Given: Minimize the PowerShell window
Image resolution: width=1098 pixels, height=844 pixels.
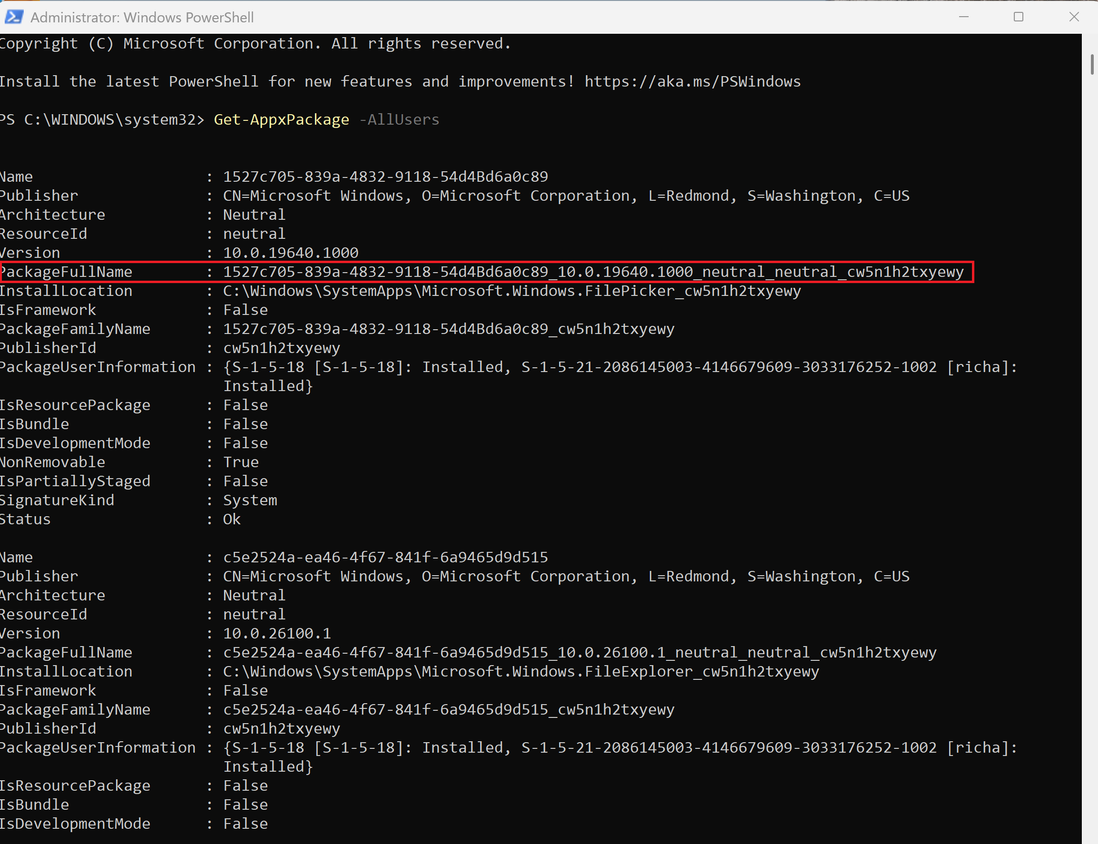Looking at the screenshot, I should click(x=964, y=17).
